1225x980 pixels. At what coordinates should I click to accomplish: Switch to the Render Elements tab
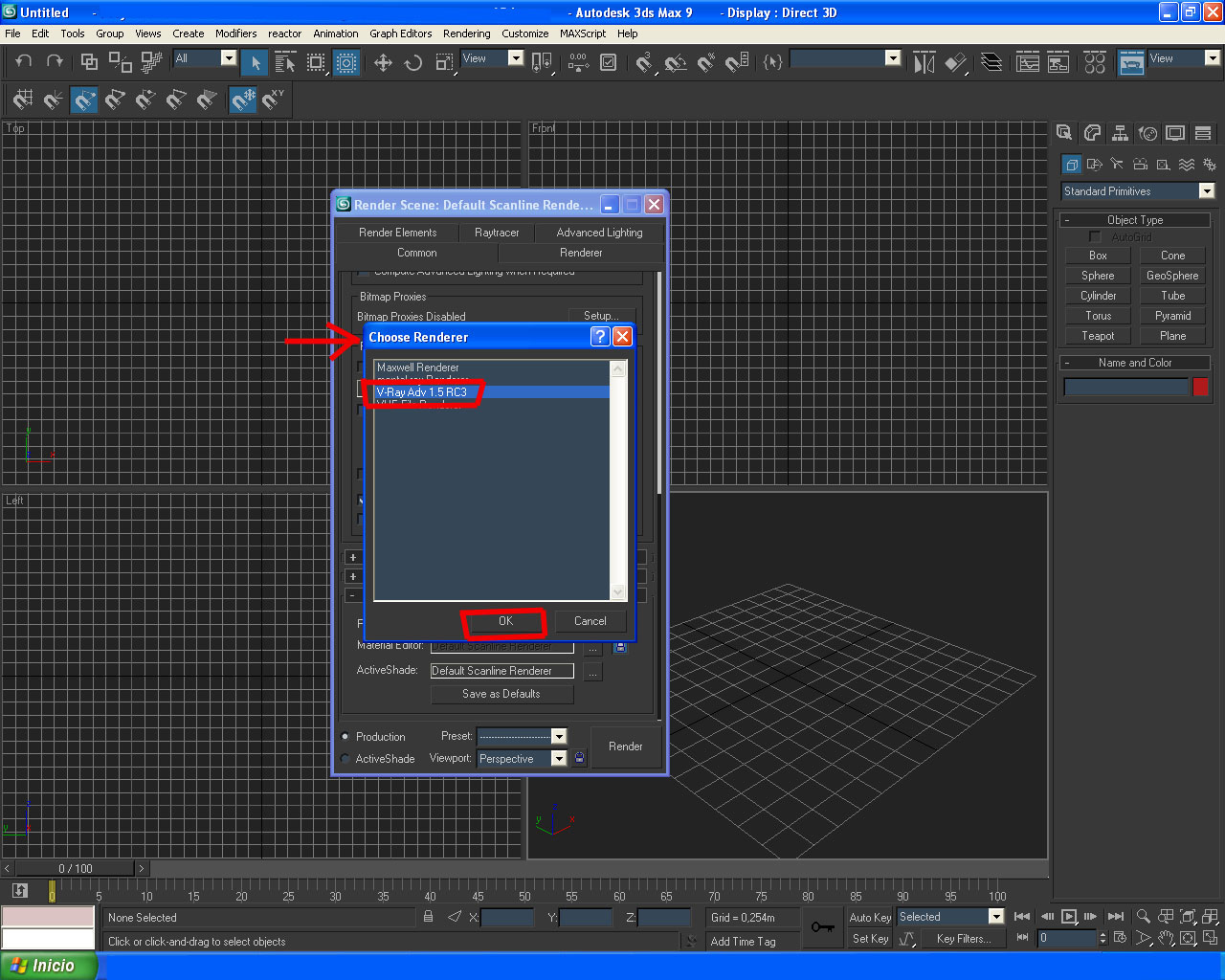(x=397, y=233)
